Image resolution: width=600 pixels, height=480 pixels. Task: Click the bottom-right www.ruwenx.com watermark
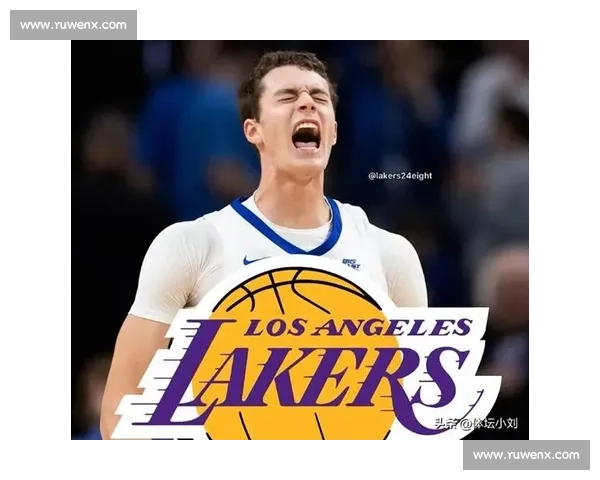pyautogui.click(x=525, y=455)
